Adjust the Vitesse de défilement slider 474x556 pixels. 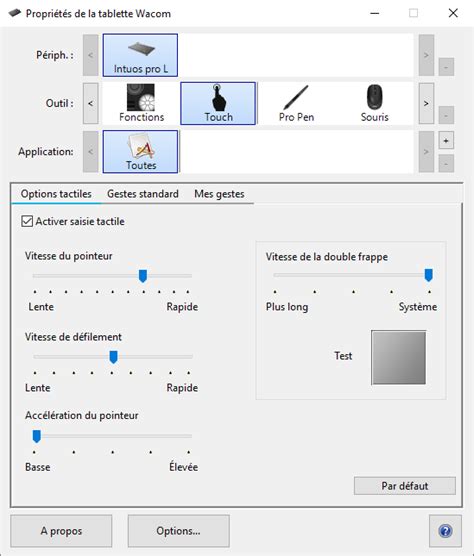113,357
